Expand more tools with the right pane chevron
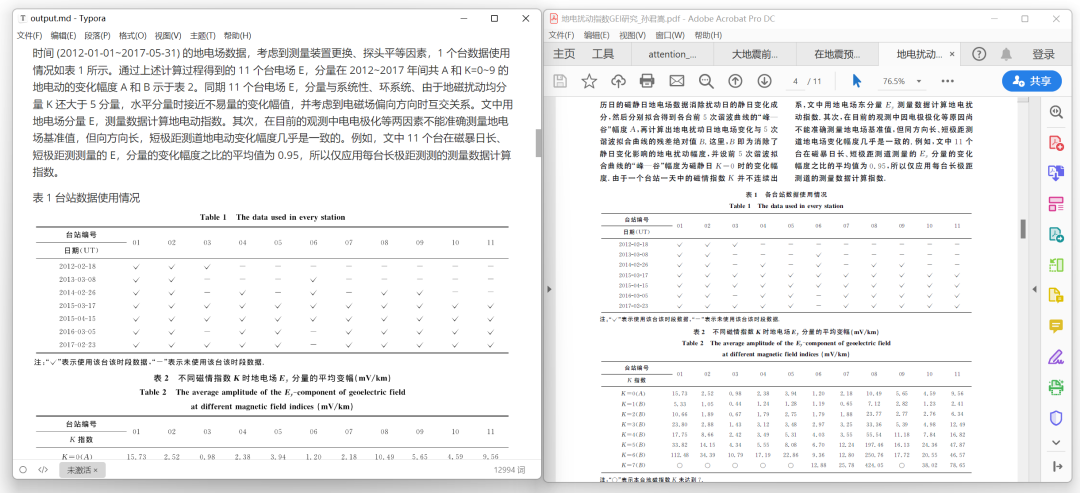Screen dimensions: 1080x493 pyautogui.click(x=1057, y=442)
